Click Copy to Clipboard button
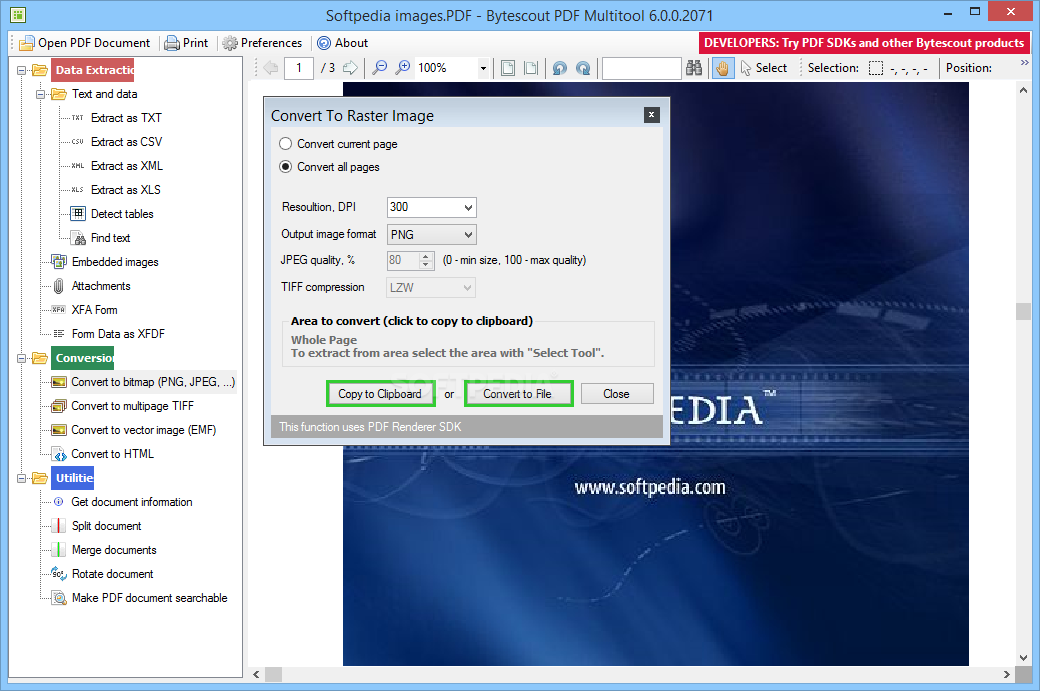 (381, 394)
